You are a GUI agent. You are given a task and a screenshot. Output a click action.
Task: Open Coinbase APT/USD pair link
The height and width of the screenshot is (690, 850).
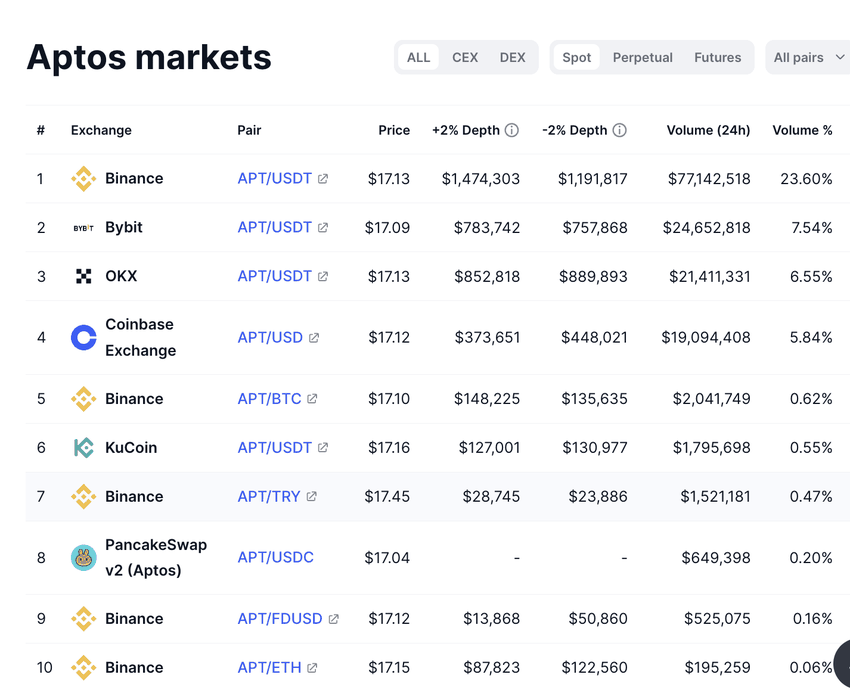pos(270,338)
